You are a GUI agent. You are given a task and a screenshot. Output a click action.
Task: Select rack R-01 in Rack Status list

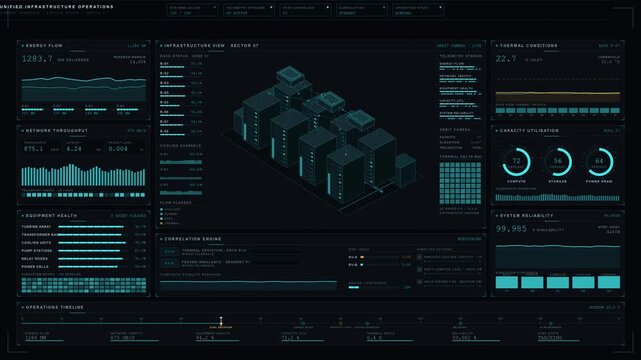[x=181, y=65]
